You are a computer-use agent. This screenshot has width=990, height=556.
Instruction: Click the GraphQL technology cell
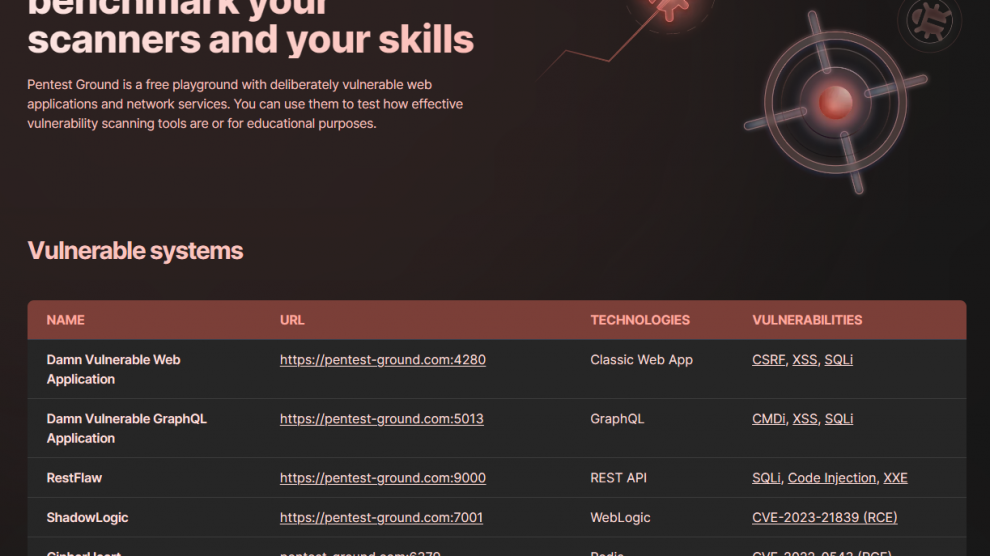click(617, 419)
